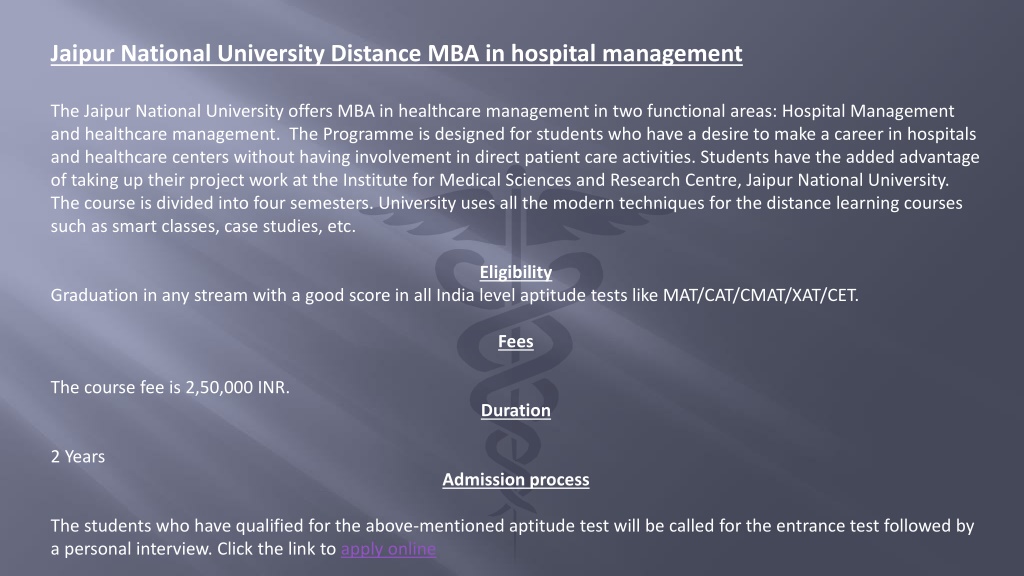The width and height of the screenshot is (1024, 576).
Task: Click the MAT/CAT/CMAT/XAT/CET eligibility sentence
Action: pos(455,295)
